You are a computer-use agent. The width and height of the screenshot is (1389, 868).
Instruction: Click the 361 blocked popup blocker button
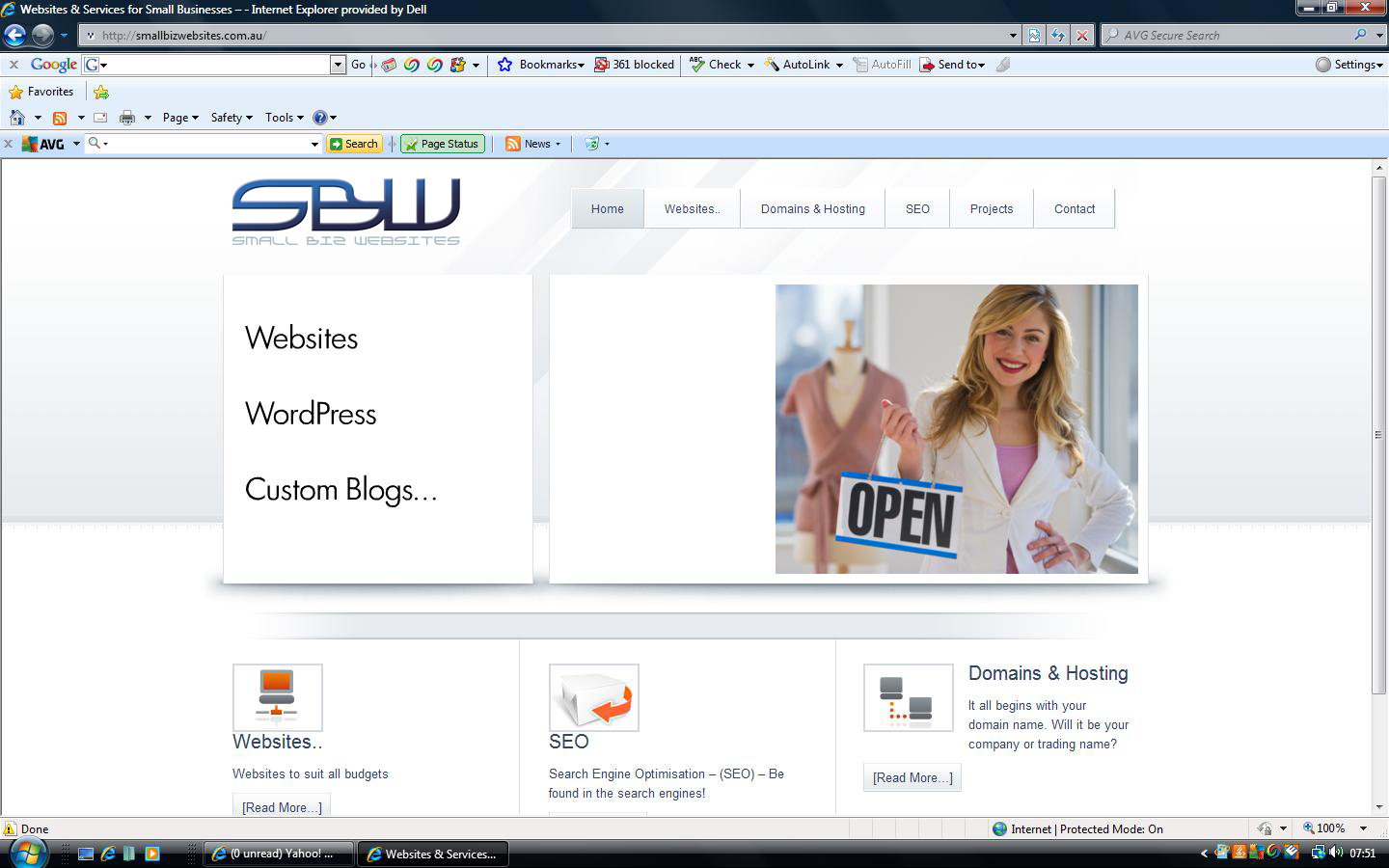[x=635, y=65]
